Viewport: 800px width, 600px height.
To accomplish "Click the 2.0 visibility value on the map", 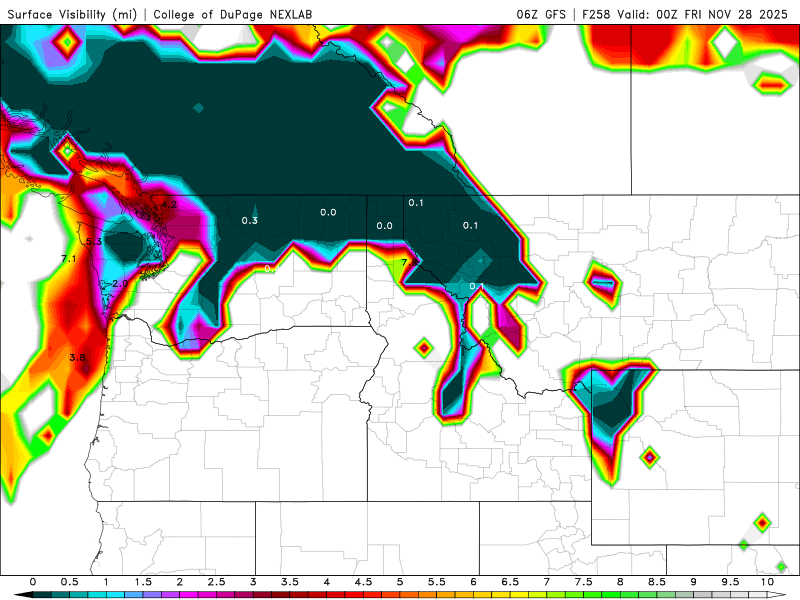I will pos(120,284).
